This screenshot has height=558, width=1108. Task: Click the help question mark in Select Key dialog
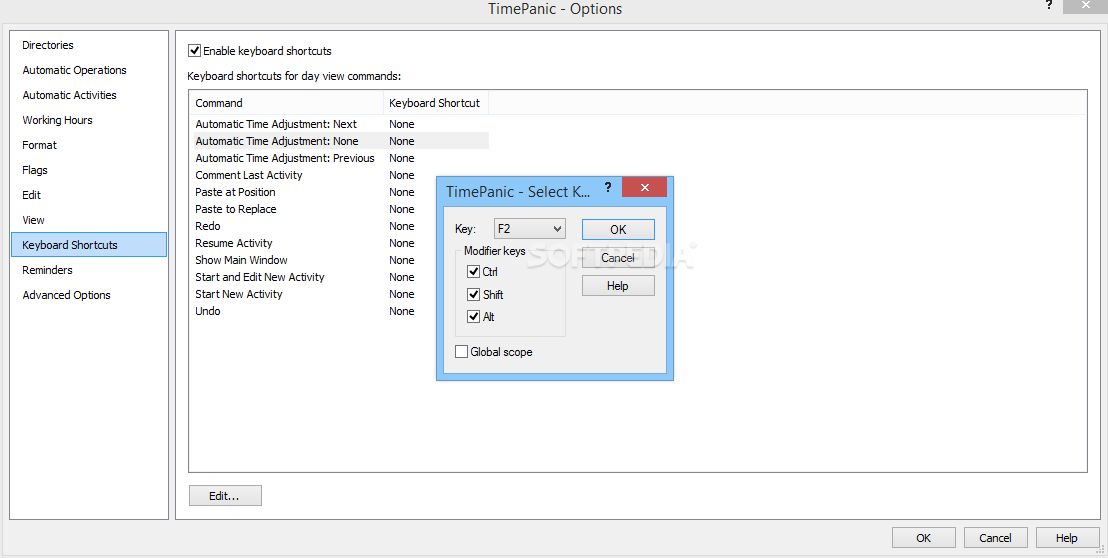608,188
